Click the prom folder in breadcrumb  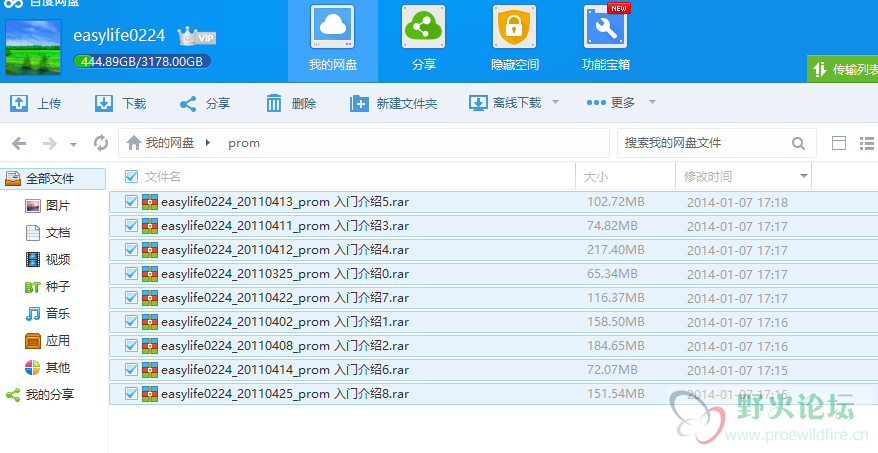click(244, 143)
